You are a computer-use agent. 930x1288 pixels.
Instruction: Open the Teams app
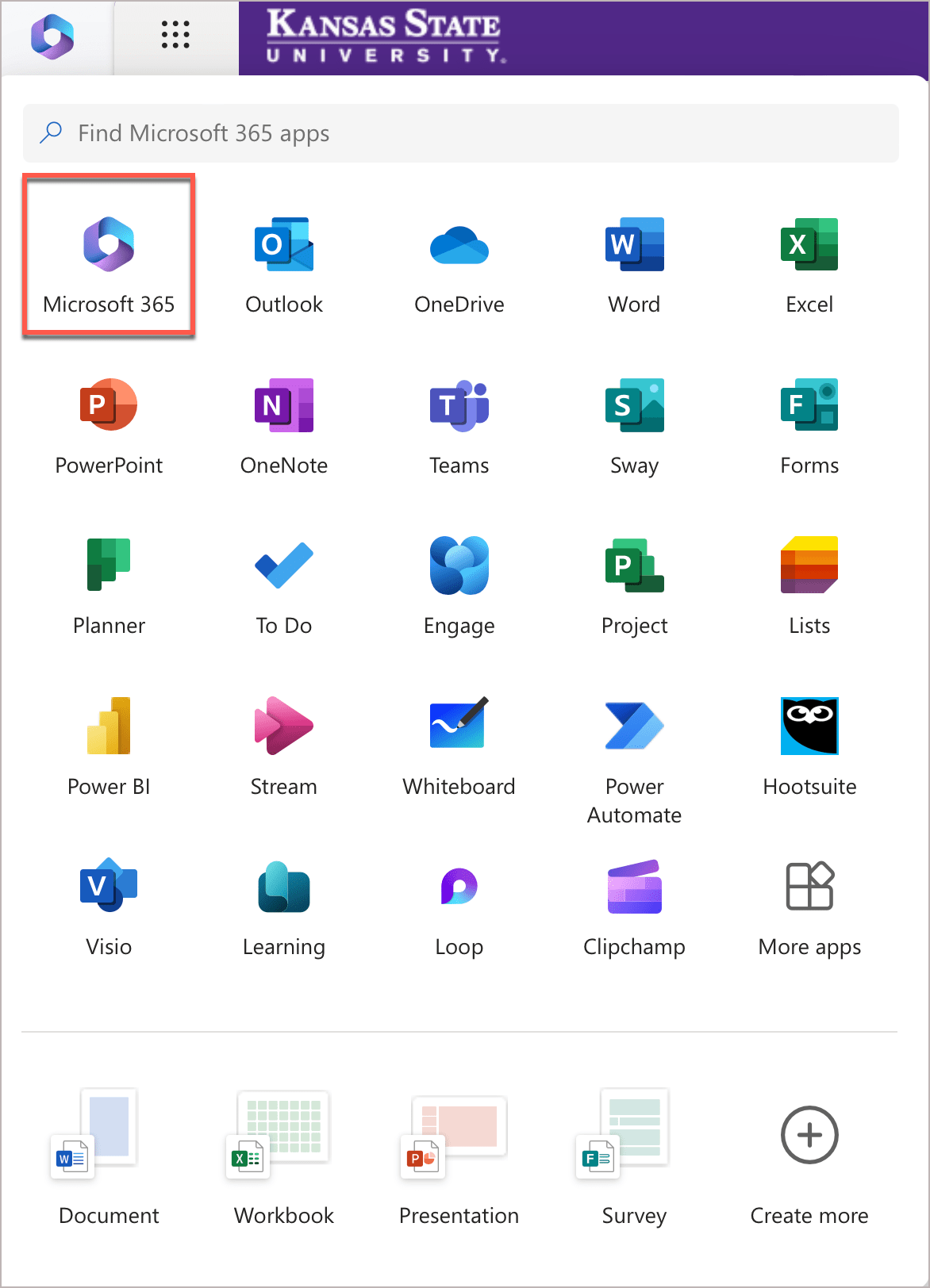pyautogui.click(x=459, y=427)
